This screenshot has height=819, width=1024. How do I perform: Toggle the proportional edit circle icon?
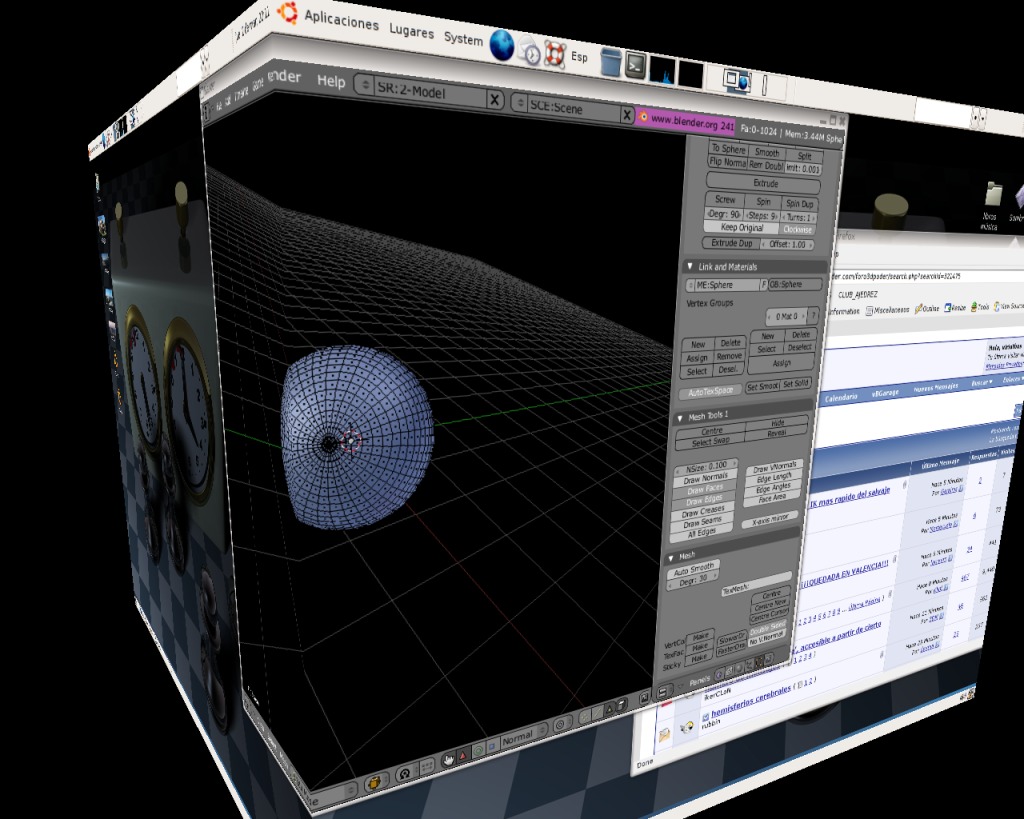coord(560,724)
